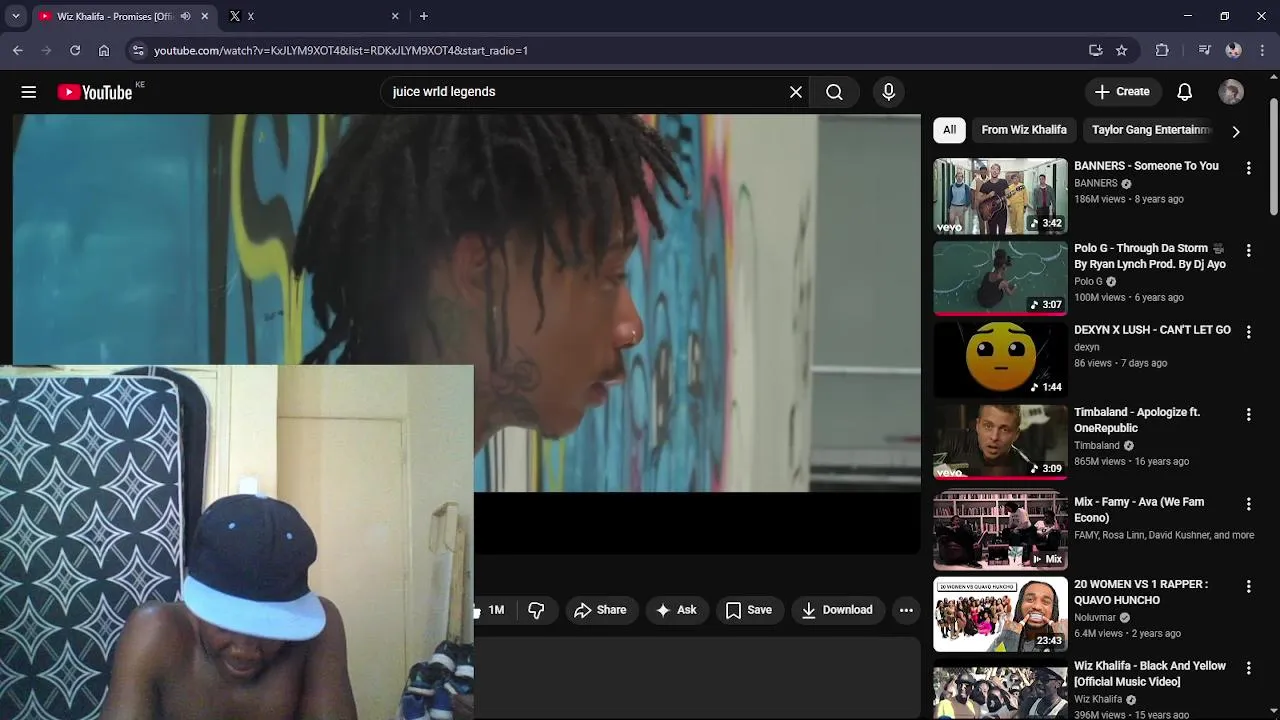Open the YouTube account avatar menu
Image resolution: width=1280 pixels, height=720 pixels.
(1231, 92)
